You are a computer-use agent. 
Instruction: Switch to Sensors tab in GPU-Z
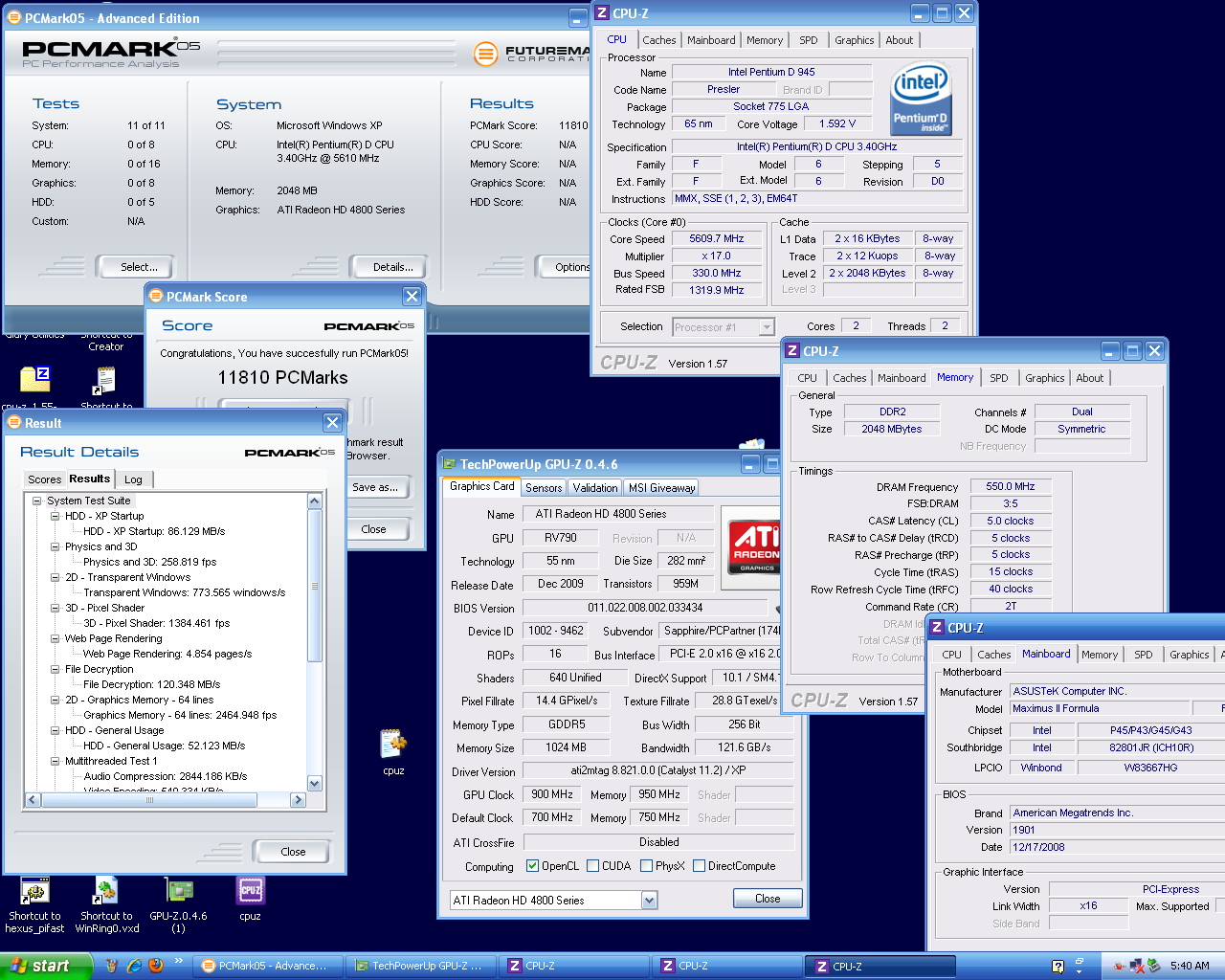click(x=544, y=488)
